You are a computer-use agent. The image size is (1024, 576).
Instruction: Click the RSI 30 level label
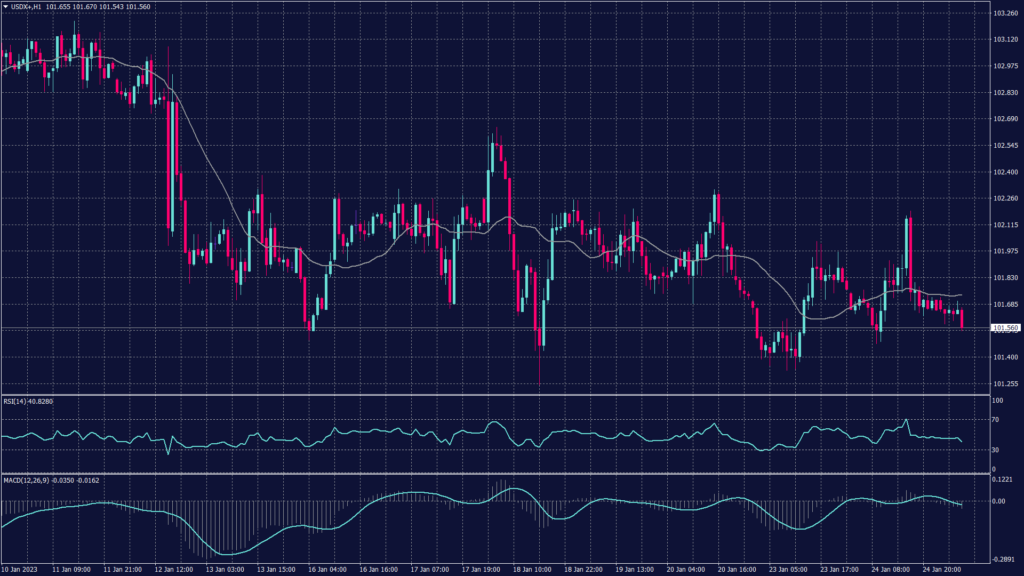[996, 450]
